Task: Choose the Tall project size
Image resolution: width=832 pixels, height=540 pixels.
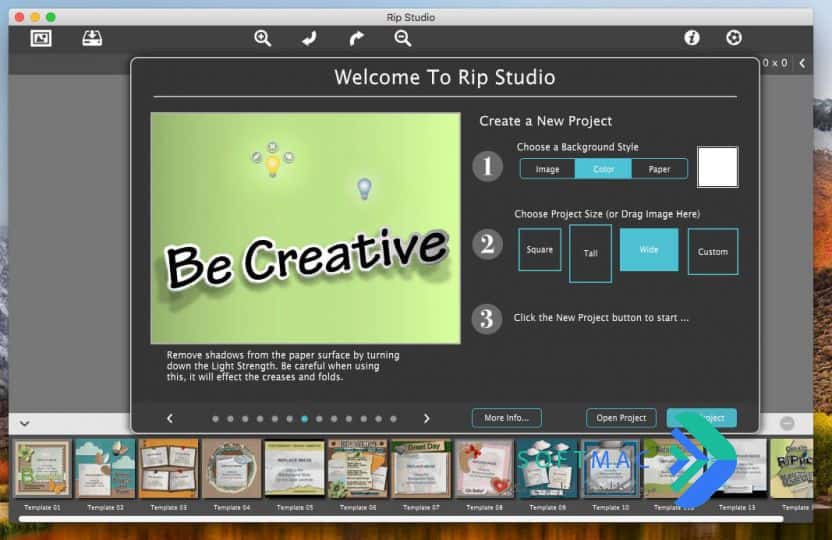Action: (591, 253)
